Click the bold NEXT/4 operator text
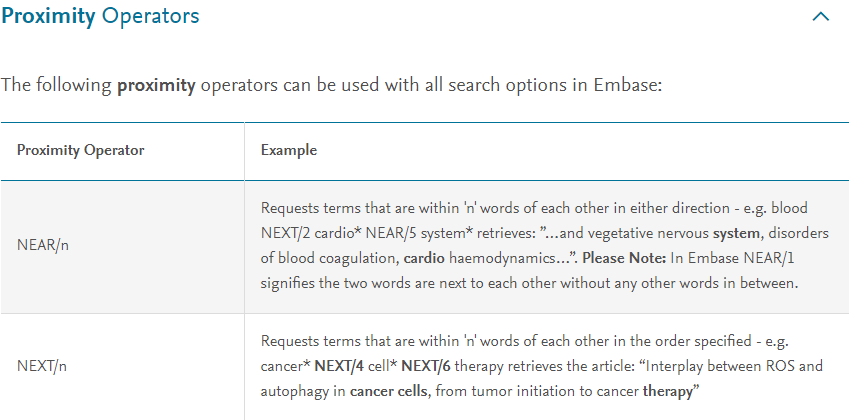The height and width of the screenshot is (420, 861). click(x=339, y=366)
